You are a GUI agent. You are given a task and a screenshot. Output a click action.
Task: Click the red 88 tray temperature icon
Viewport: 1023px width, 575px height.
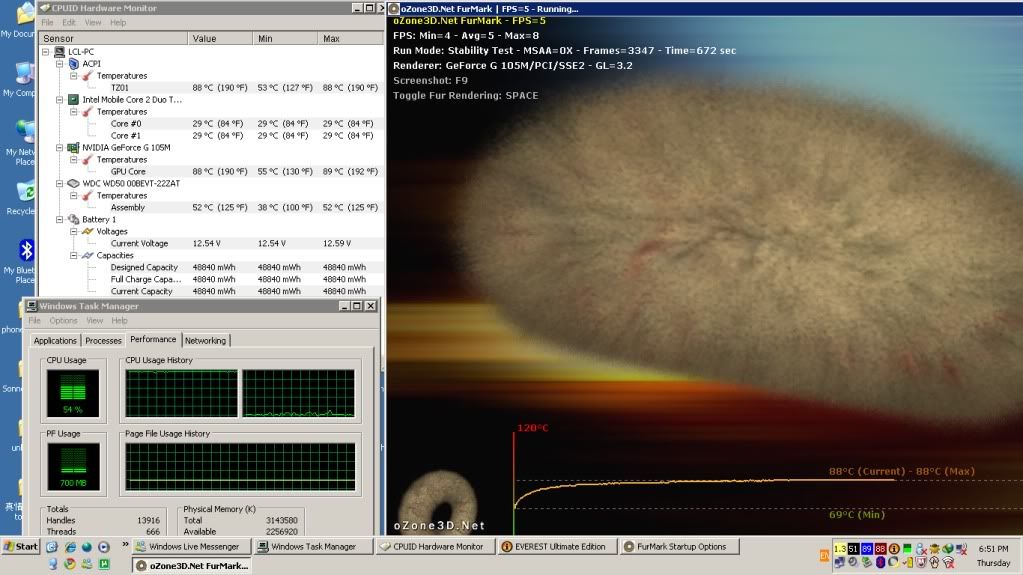point(880,549)
